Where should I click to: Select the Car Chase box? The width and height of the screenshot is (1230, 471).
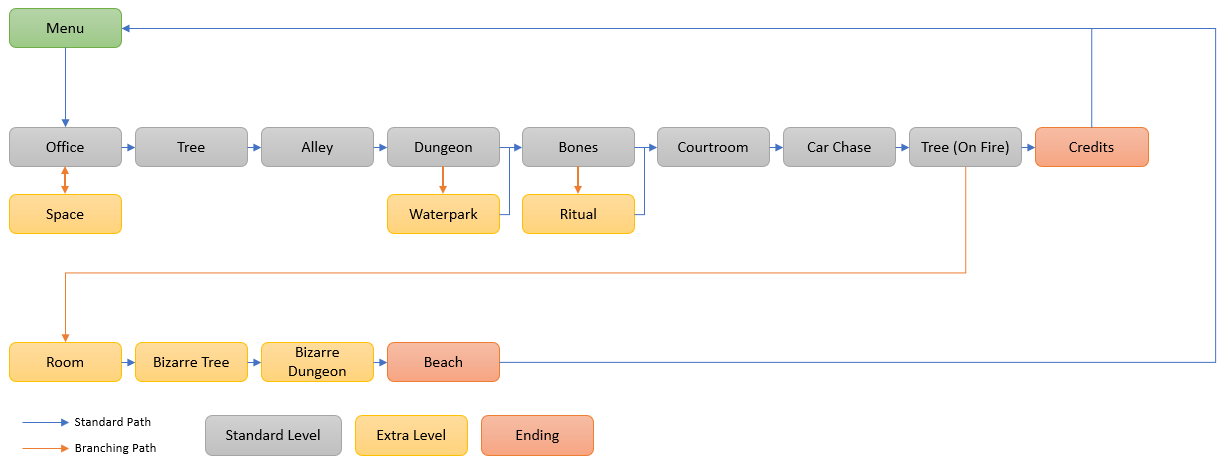click(x=839, y=147)
